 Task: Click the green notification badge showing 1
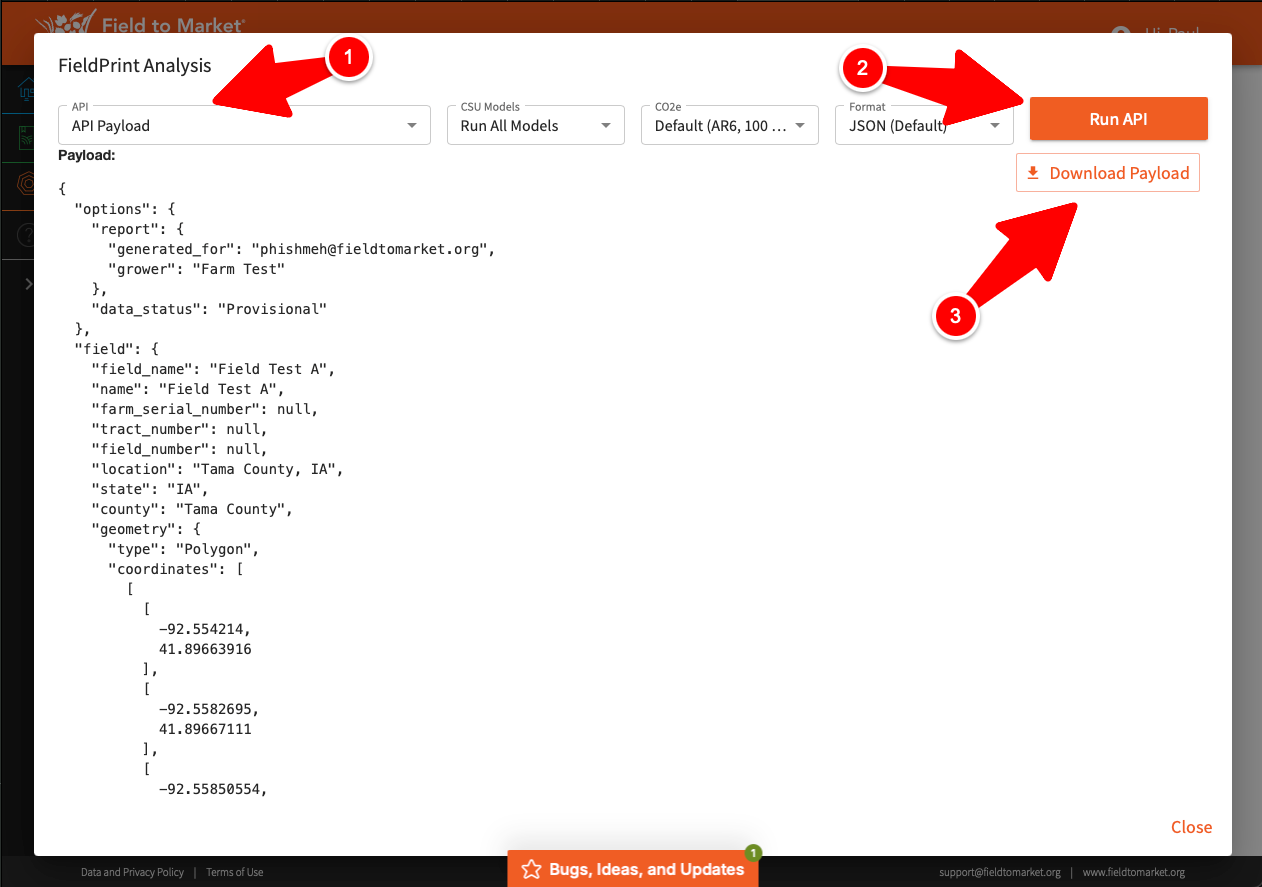pyautogui.click(x=753, y=853)
